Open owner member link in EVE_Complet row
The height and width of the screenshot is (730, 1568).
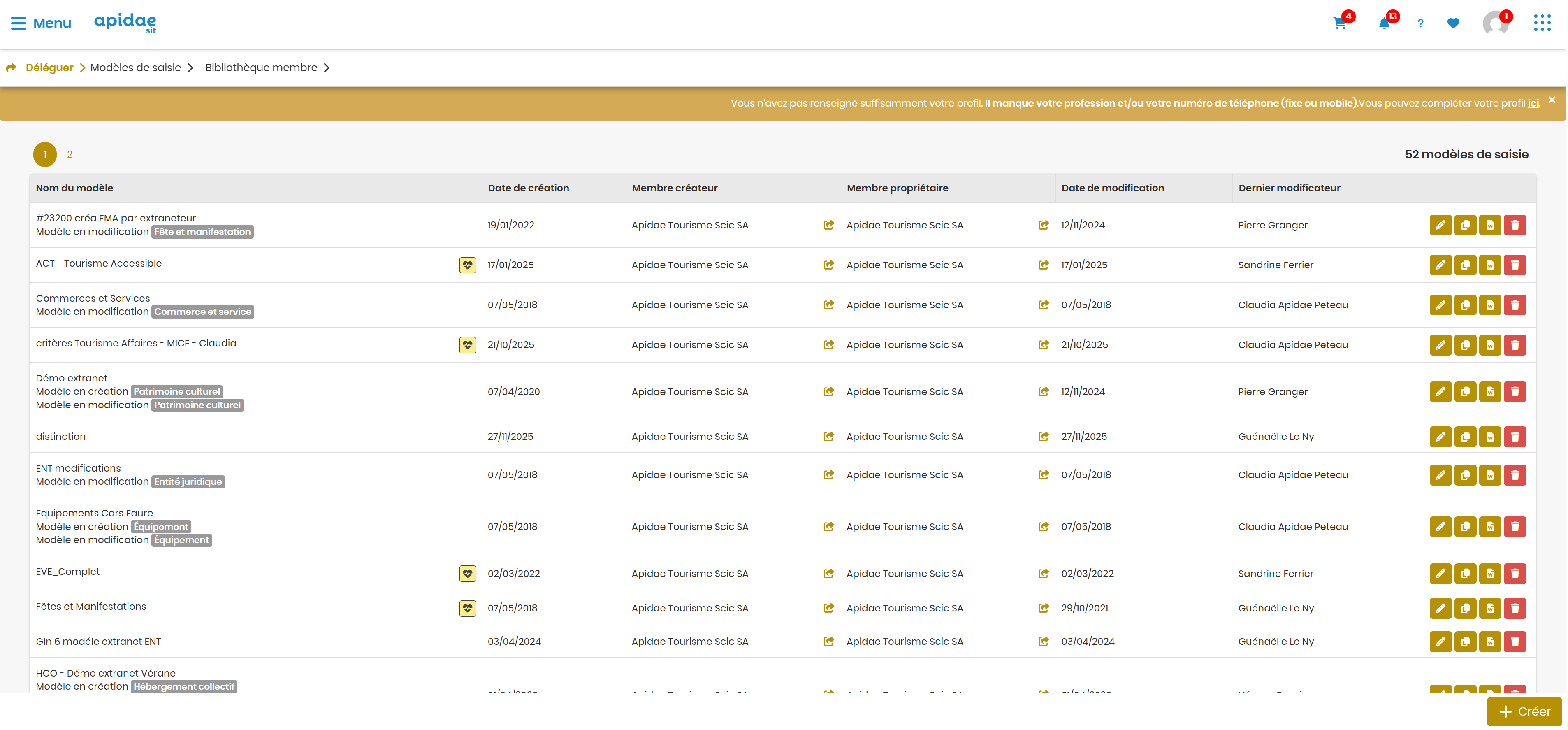[1043, 574]
